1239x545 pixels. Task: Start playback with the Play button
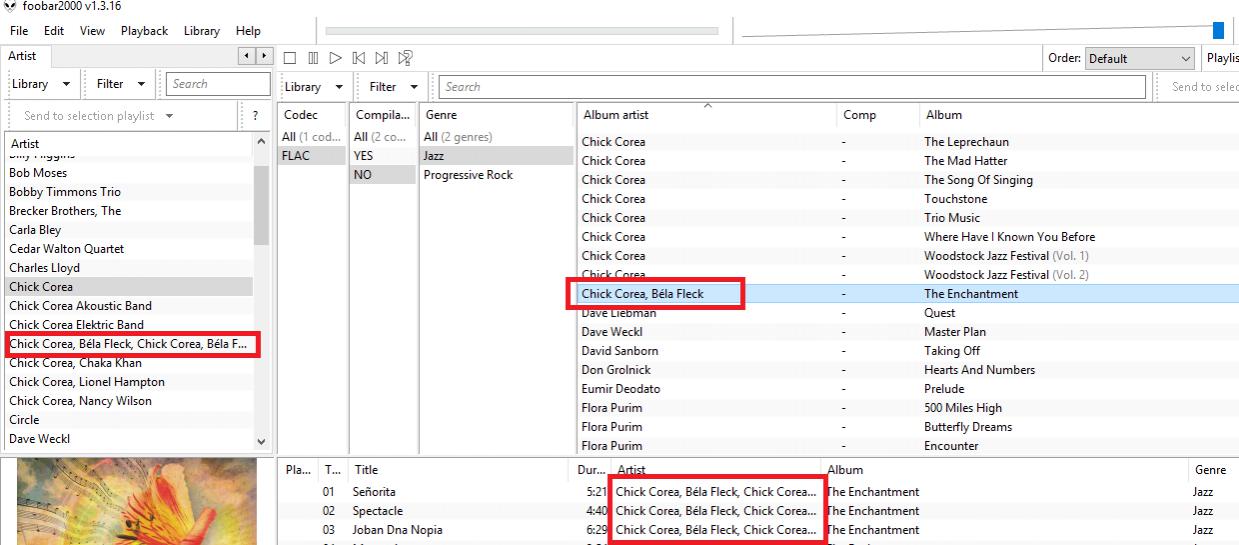[336, 59]
